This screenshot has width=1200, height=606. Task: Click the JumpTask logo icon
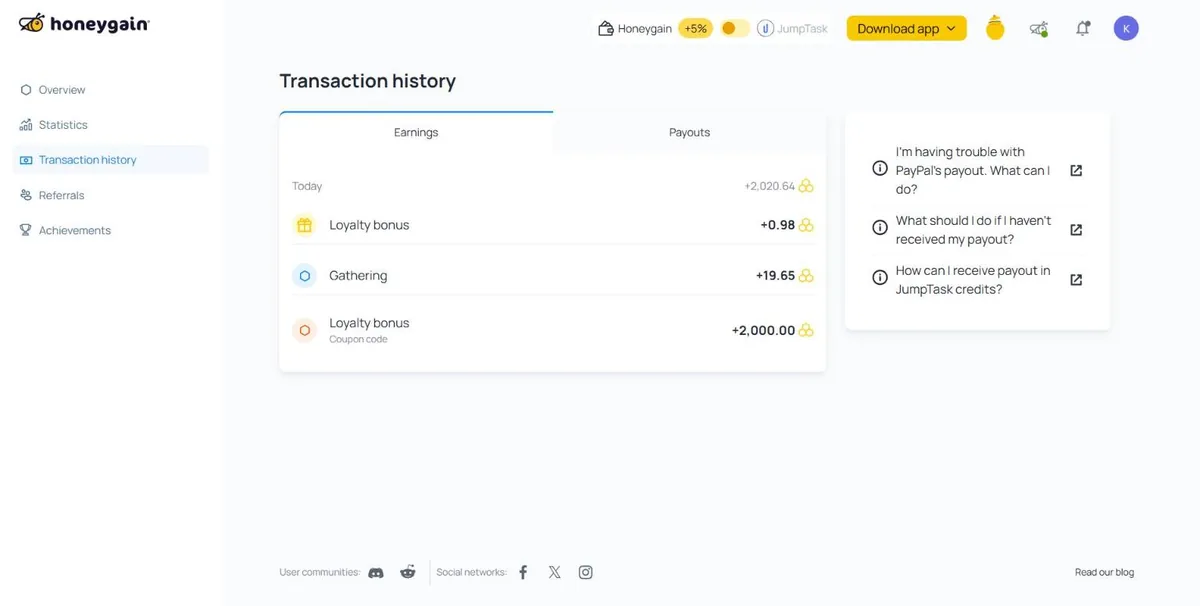point(765,28)
